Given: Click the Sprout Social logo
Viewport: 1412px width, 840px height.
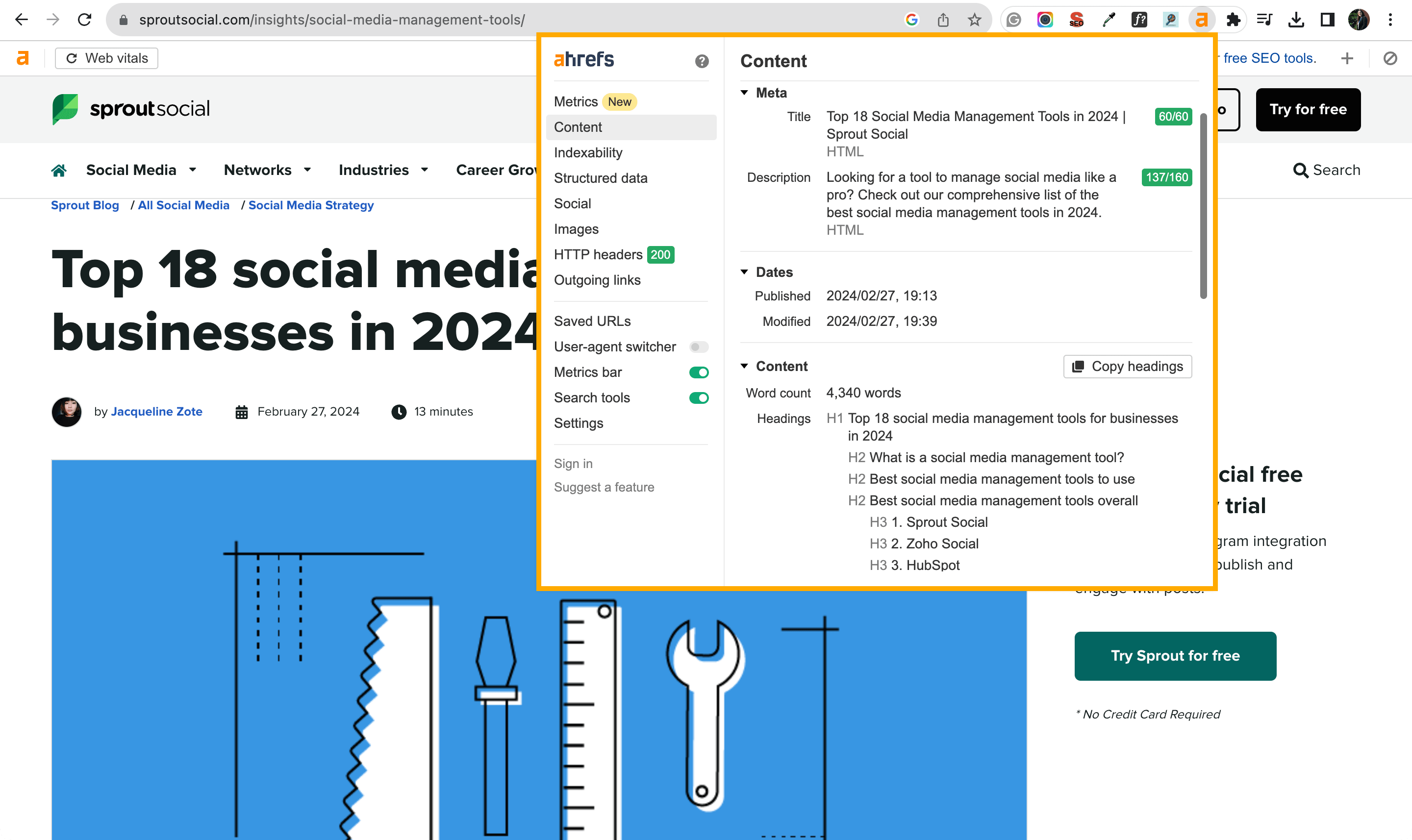Looking at the screenshot, I should [131, 109].
